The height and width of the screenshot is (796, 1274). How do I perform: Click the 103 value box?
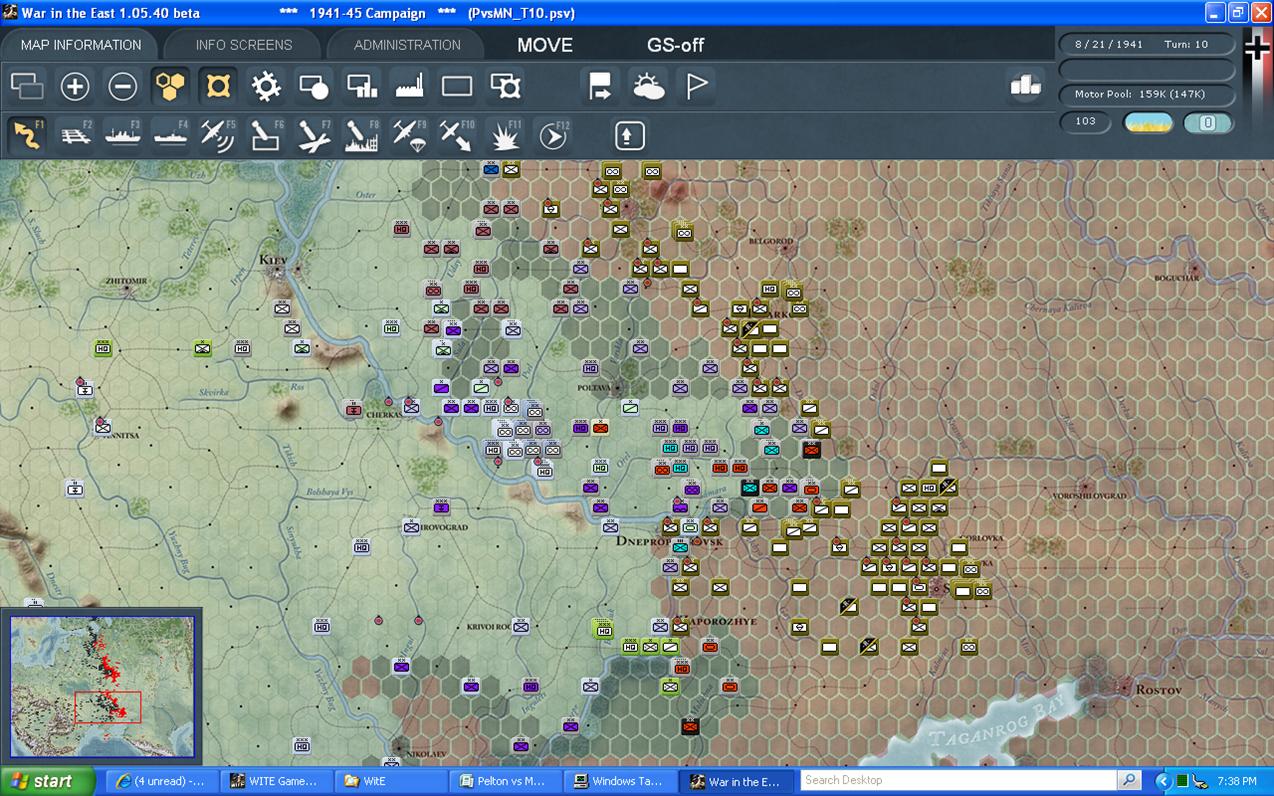1086,122
